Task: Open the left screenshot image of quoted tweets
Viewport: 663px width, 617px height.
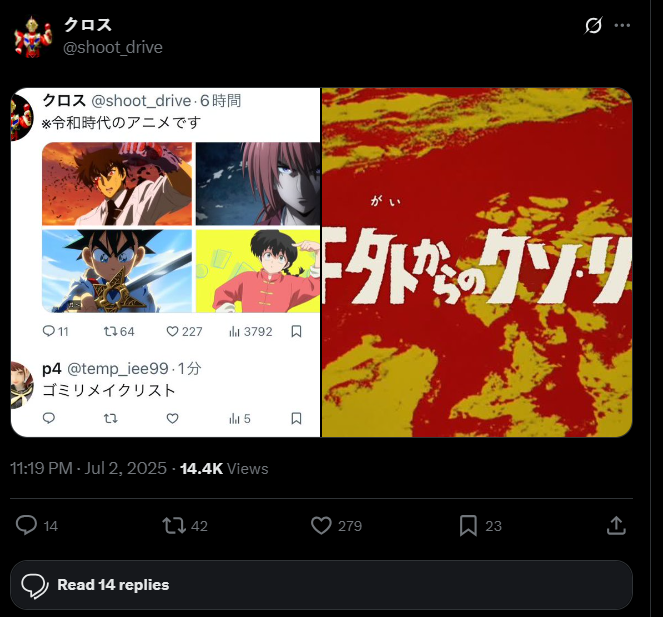Action: pos(166,262)
